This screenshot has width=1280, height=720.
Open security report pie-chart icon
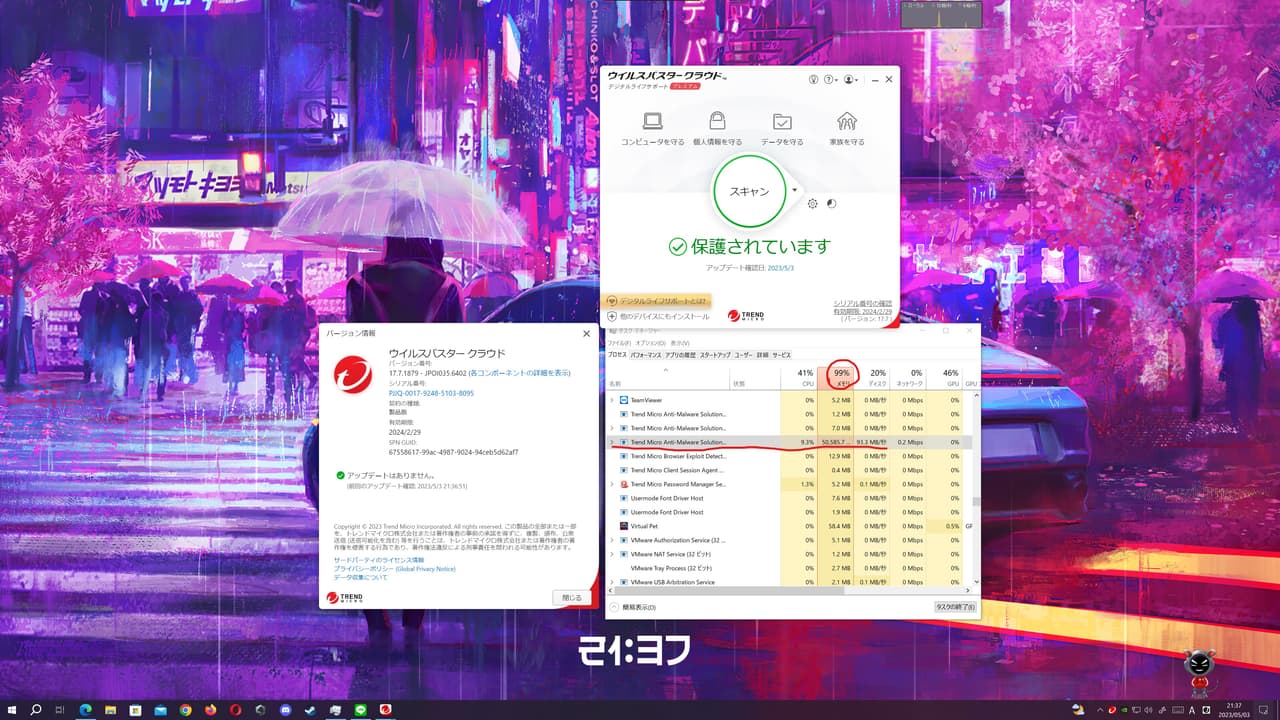point(831,204)
